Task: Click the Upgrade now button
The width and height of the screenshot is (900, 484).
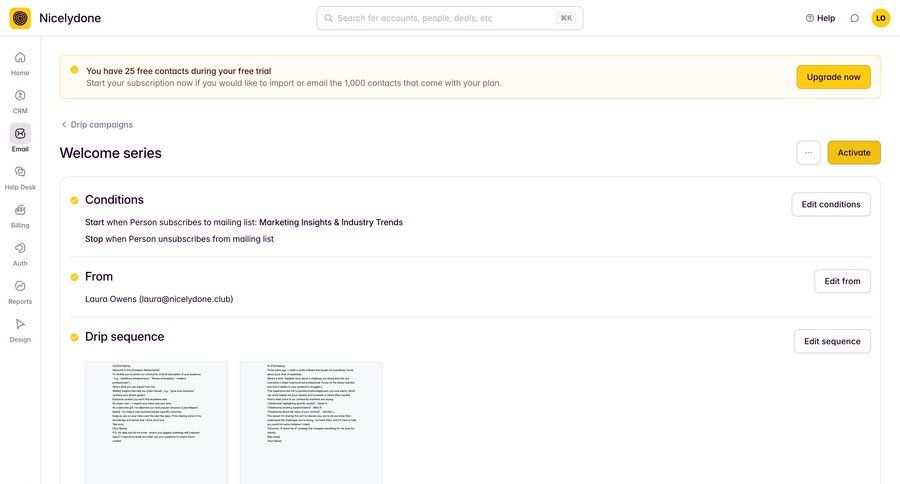Action: (x=833, y=77)
